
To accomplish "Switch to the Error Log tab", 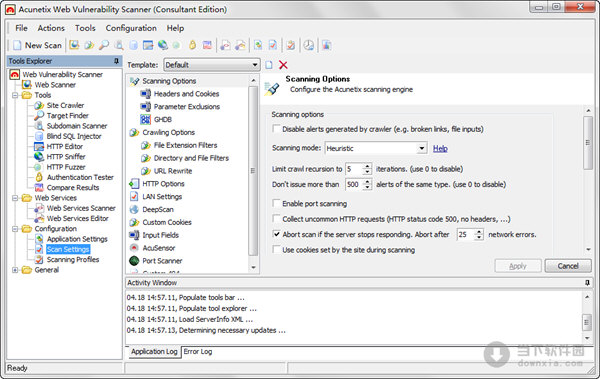I will (198, 351).
